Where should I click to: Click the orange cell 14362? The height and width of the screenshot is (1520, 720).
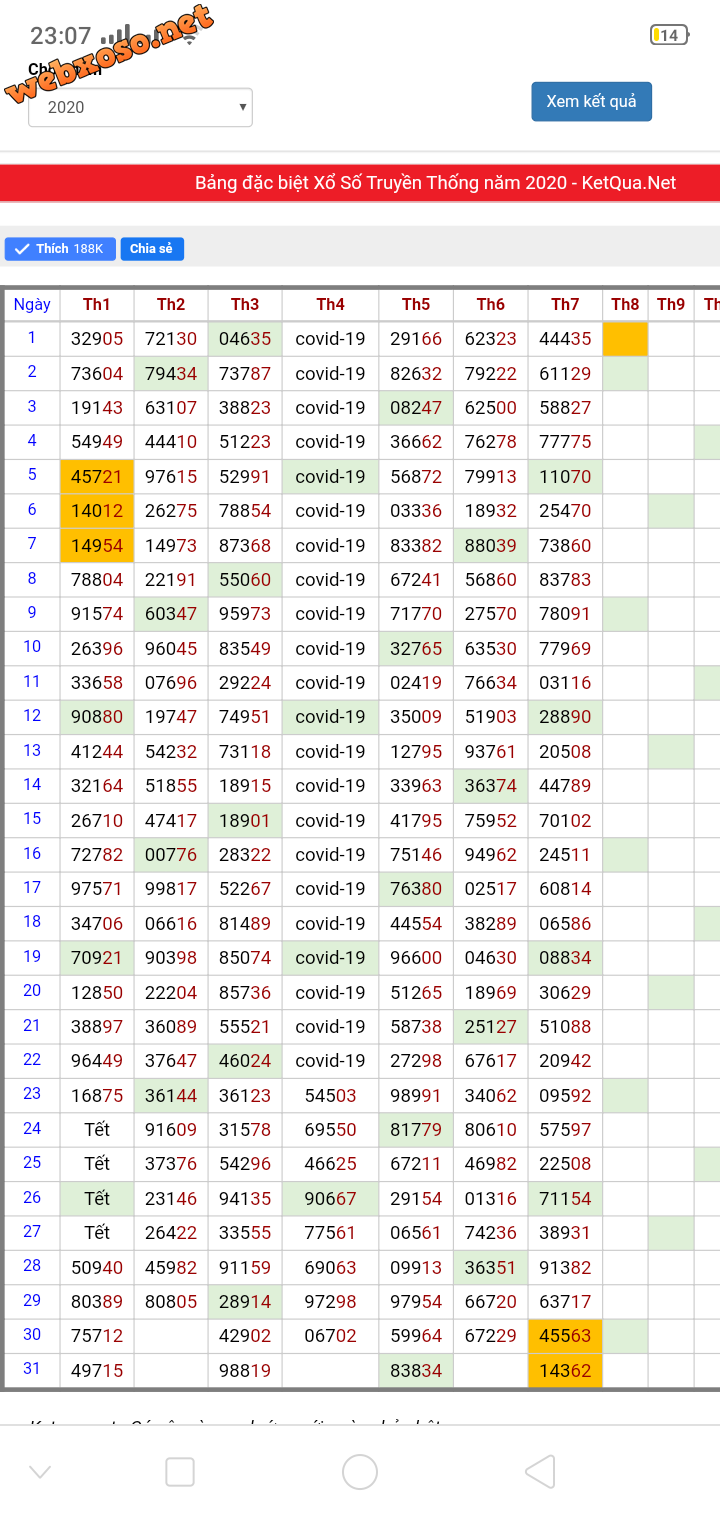(565, 1369)
